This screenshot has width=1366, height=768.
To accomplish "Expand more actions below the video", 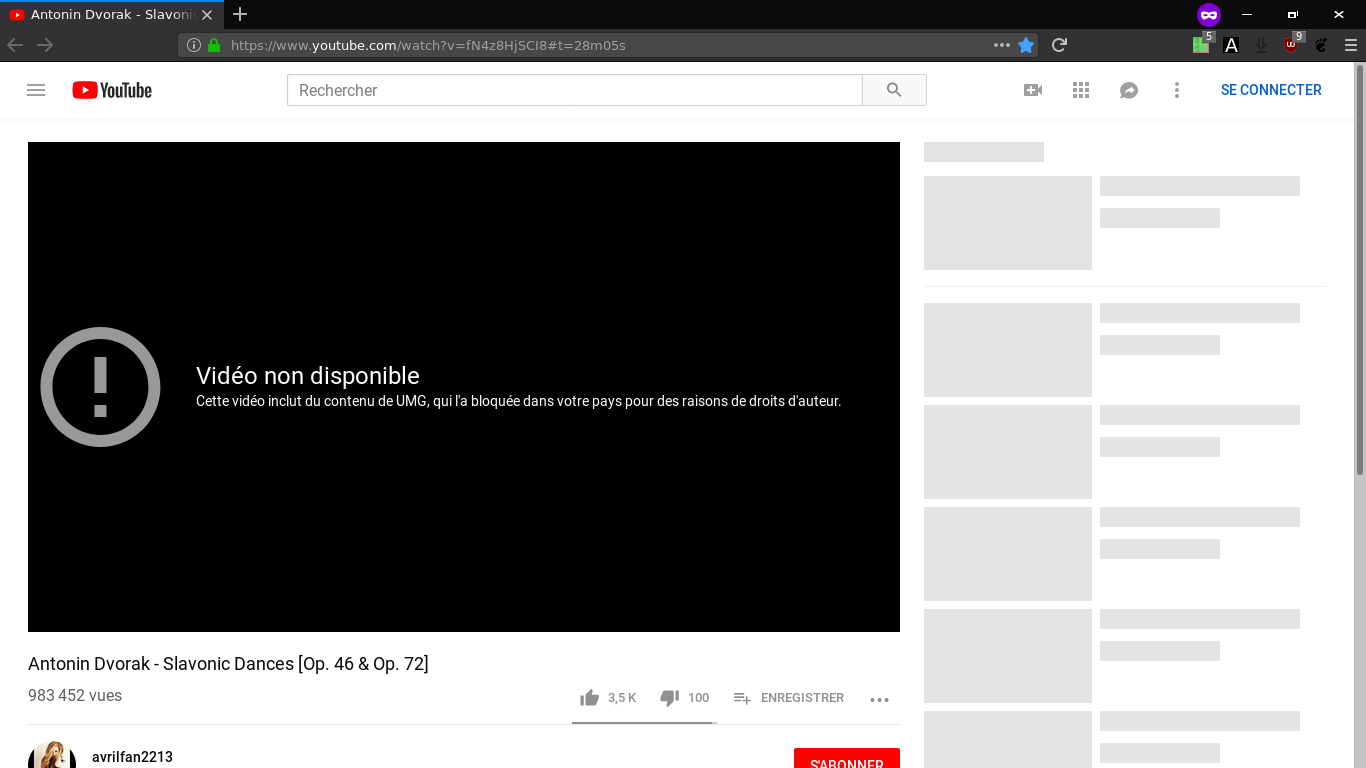I will tap(879, 699).
